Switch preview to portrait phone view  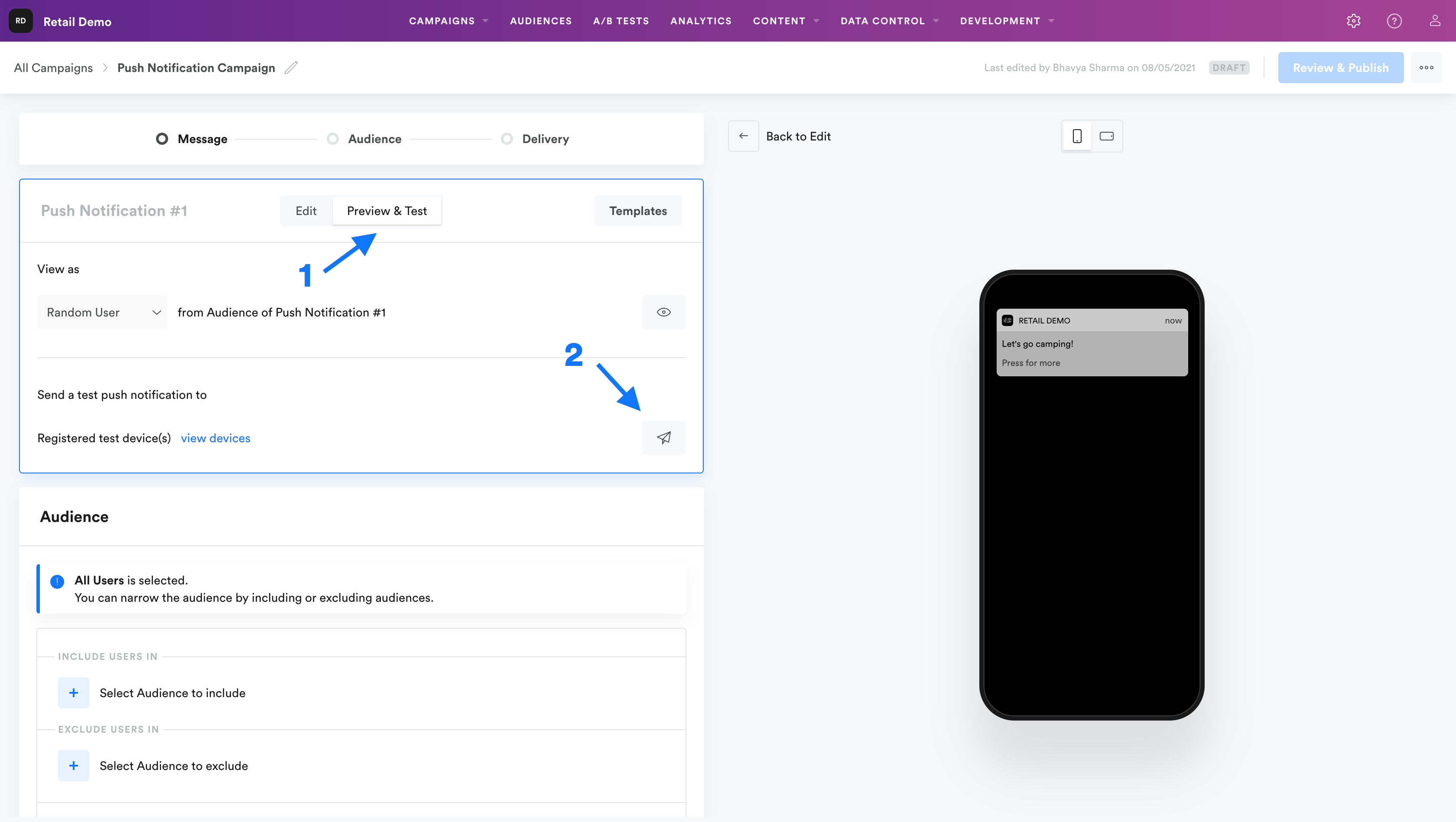pos(1077,136)
